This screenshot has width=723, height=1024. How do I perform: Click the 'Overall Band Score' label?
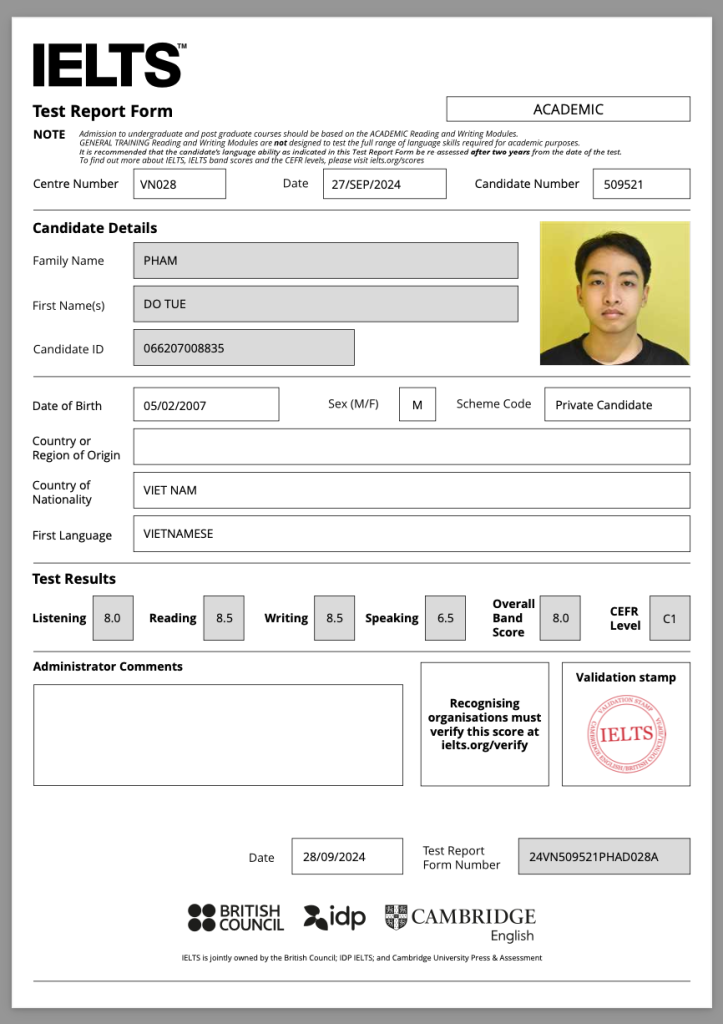coord(513,618)
